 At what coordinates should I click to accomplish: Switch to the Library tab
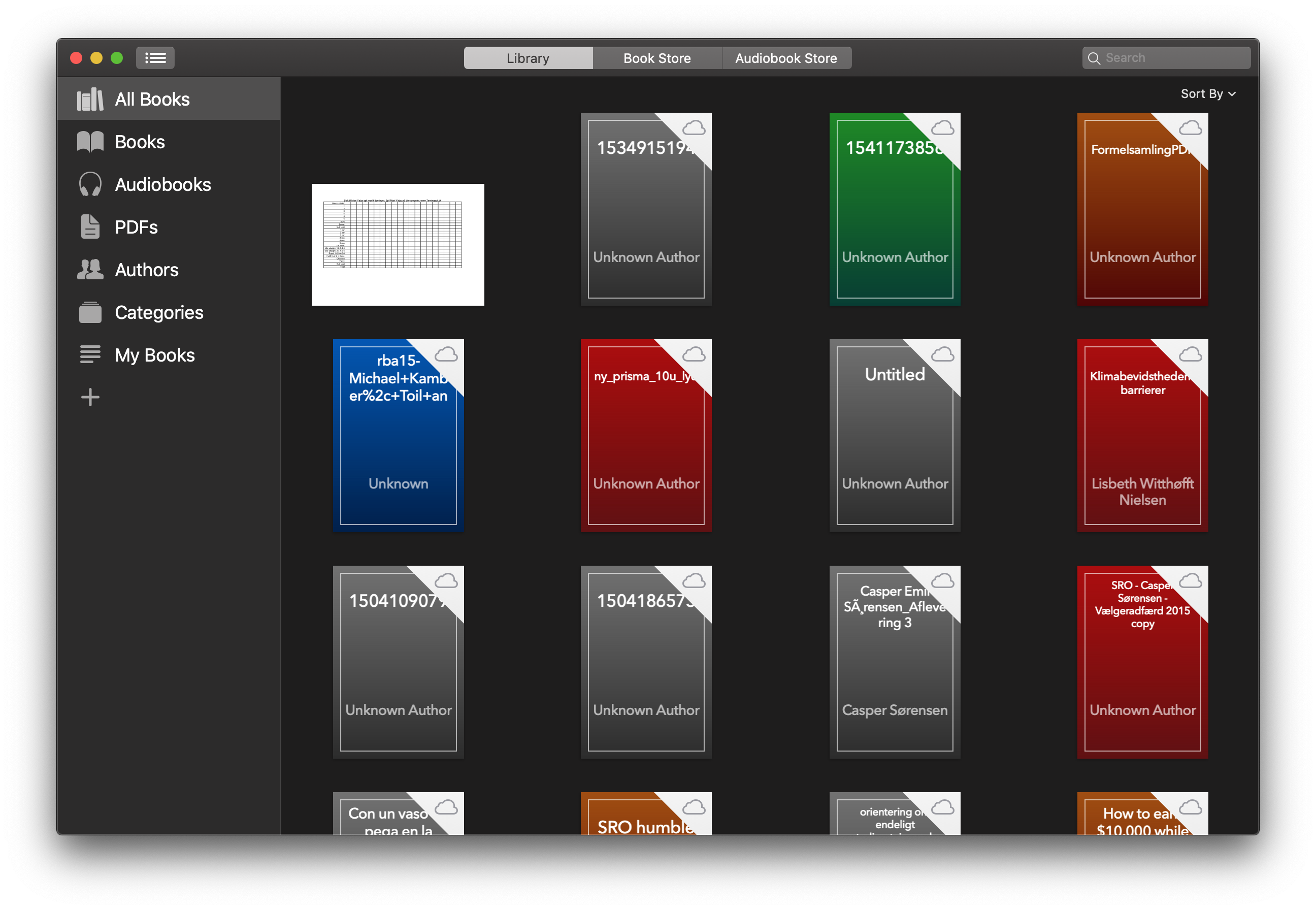528,57
